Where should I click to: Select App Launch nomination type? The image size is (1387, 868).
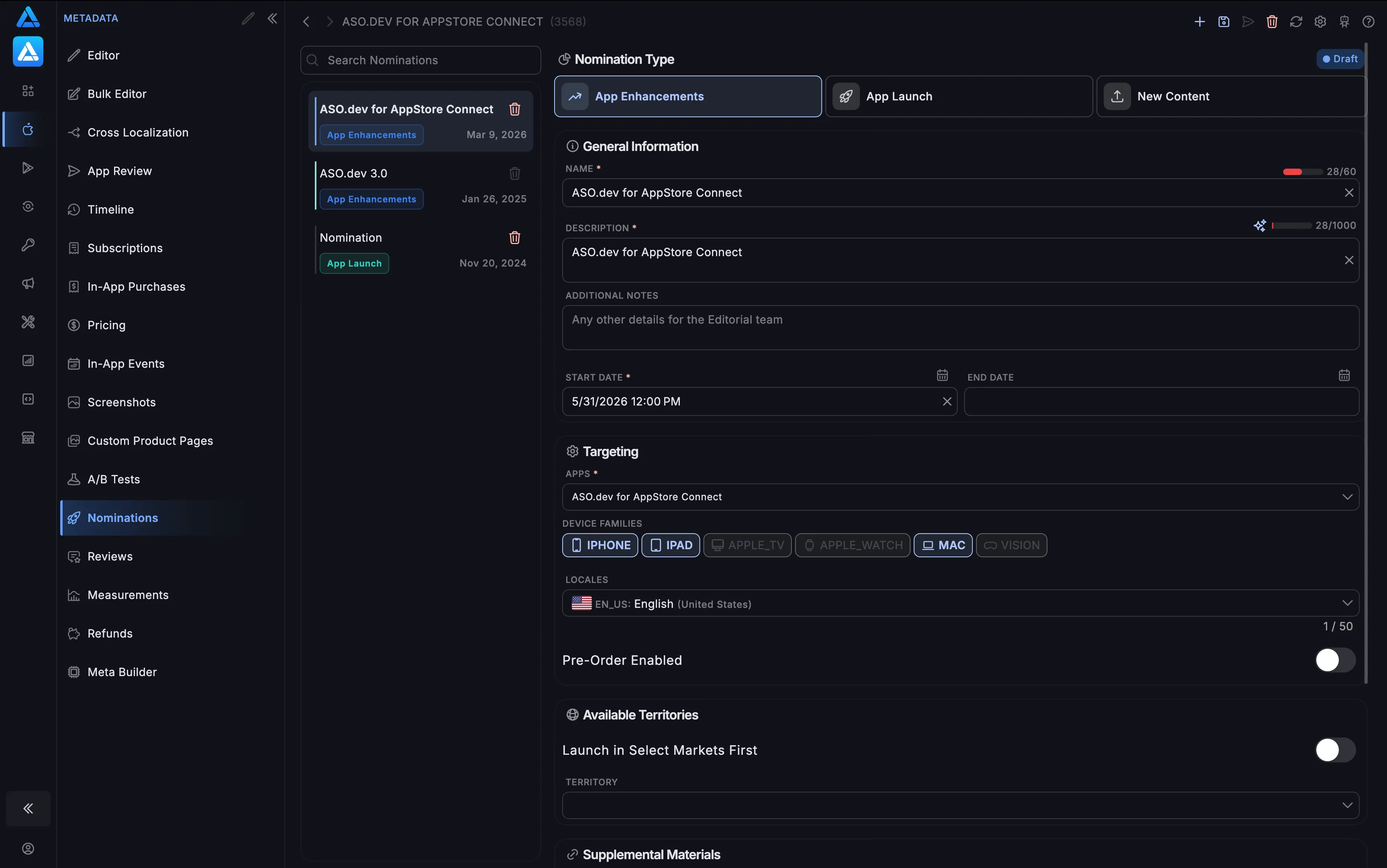(x=959, y=96)
